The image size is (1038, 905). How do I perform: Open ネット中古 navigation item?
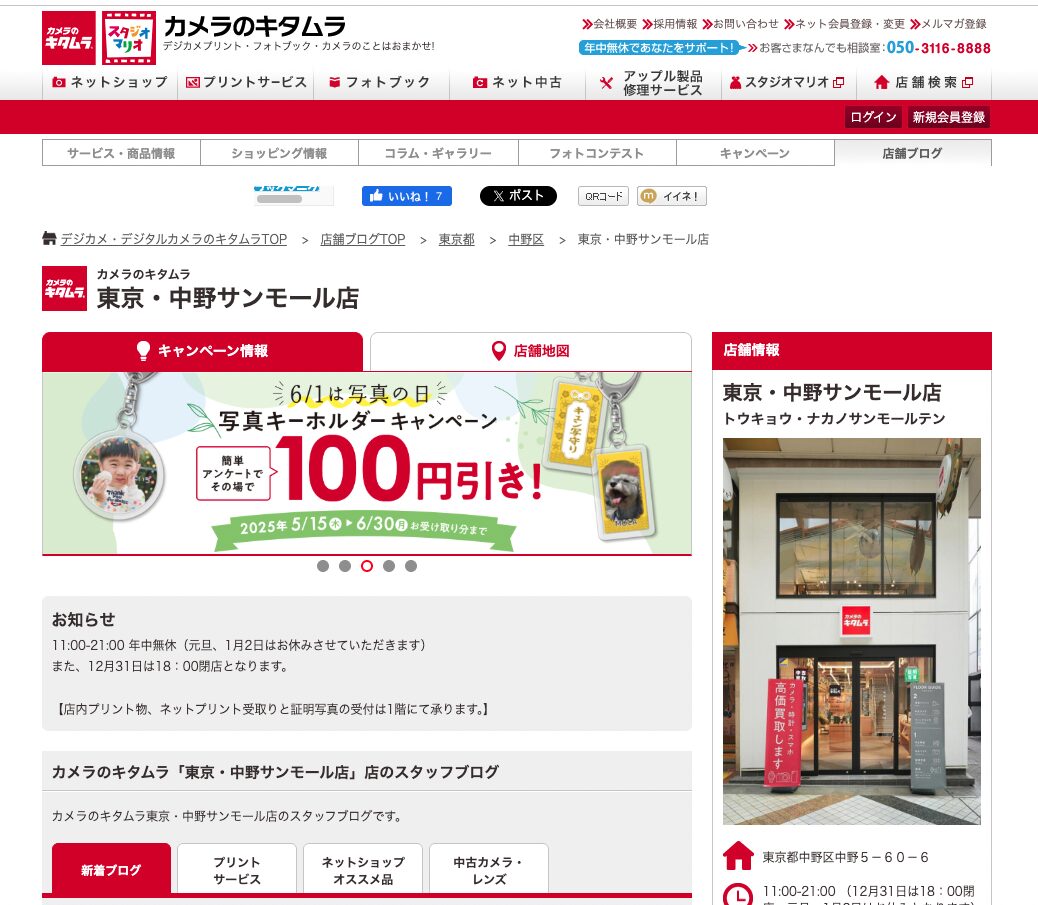point(518,82)
